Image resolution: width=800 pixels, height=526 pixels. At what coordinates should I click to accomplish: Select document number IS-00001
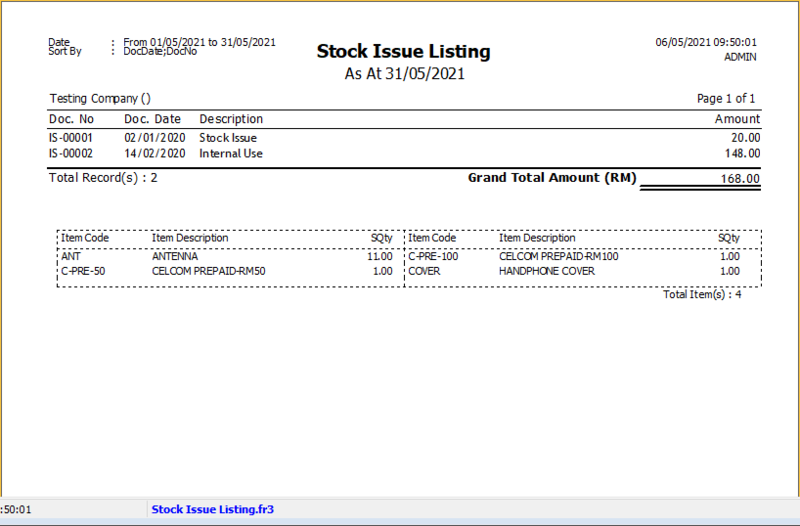point(71,138)
